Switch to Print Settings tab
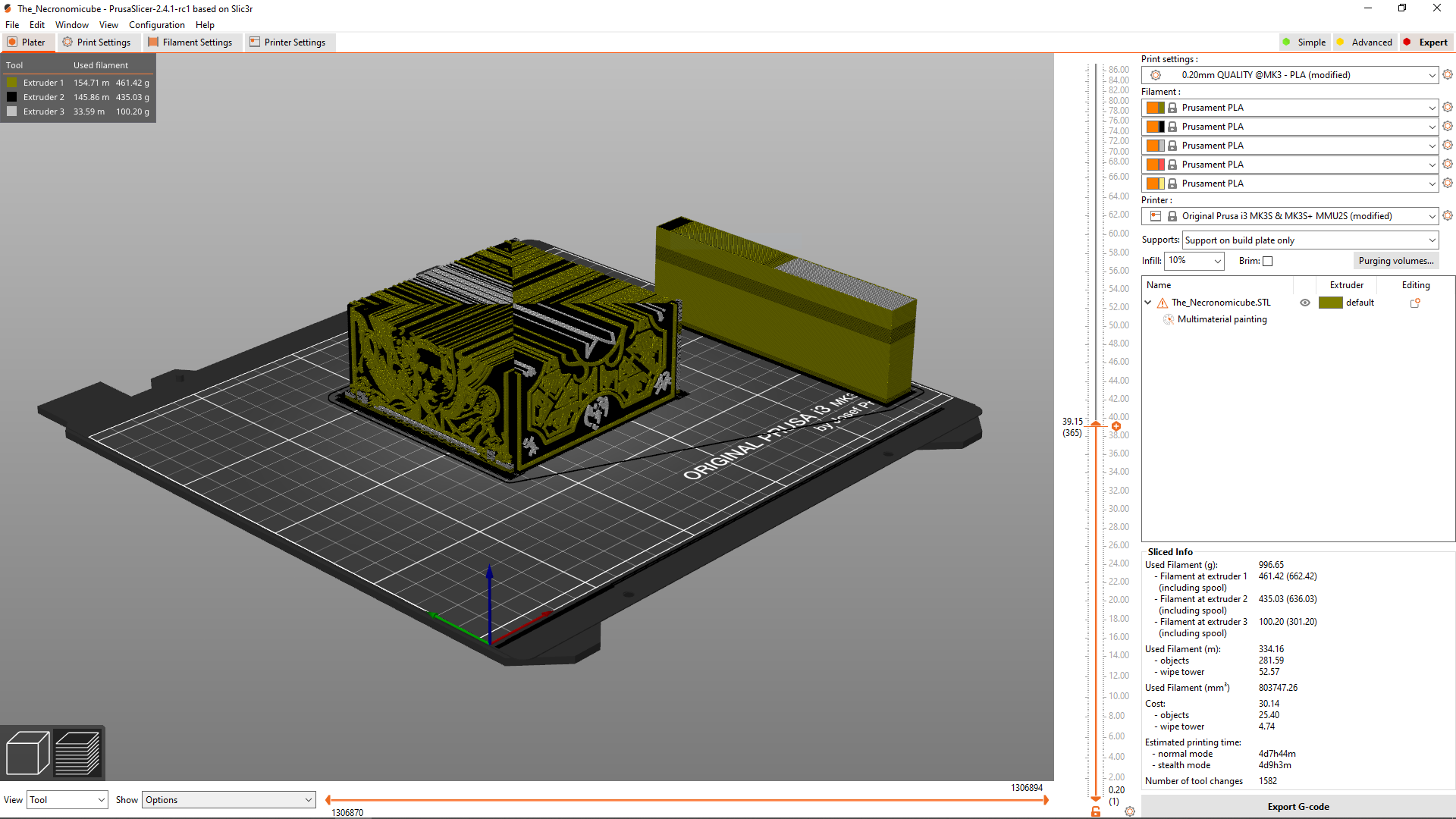 (x=97, y=42)
